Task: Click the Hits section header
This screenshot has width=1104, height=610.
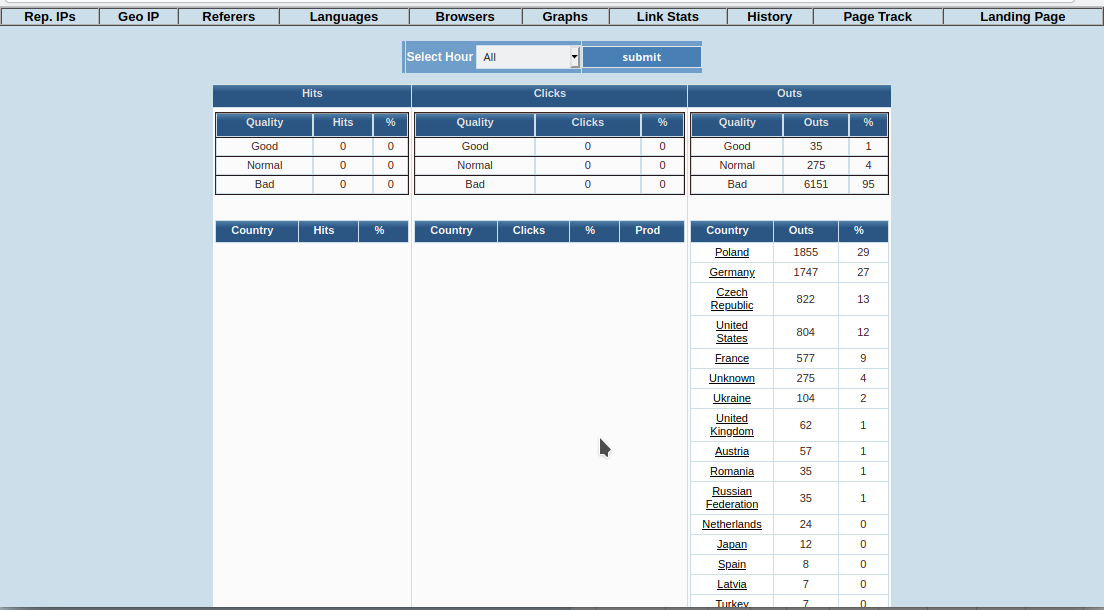Action: tap(312, 94)
